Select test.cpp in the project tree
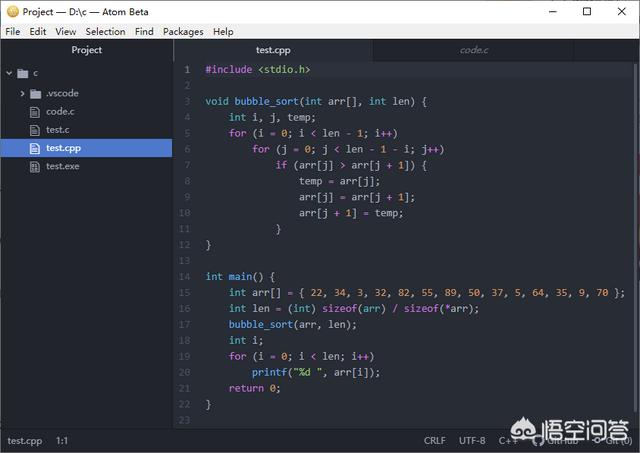The image size is (640, 453). 86,148
